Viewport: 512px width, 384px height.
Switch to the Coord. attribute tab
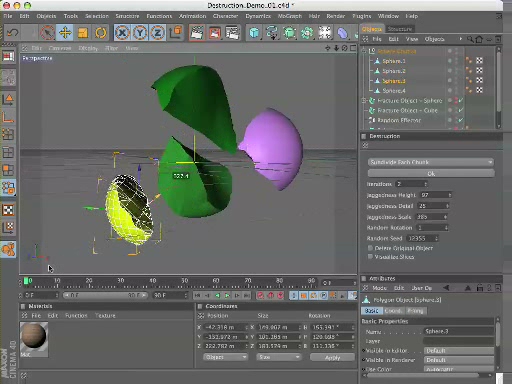click(x=393, y=311)
